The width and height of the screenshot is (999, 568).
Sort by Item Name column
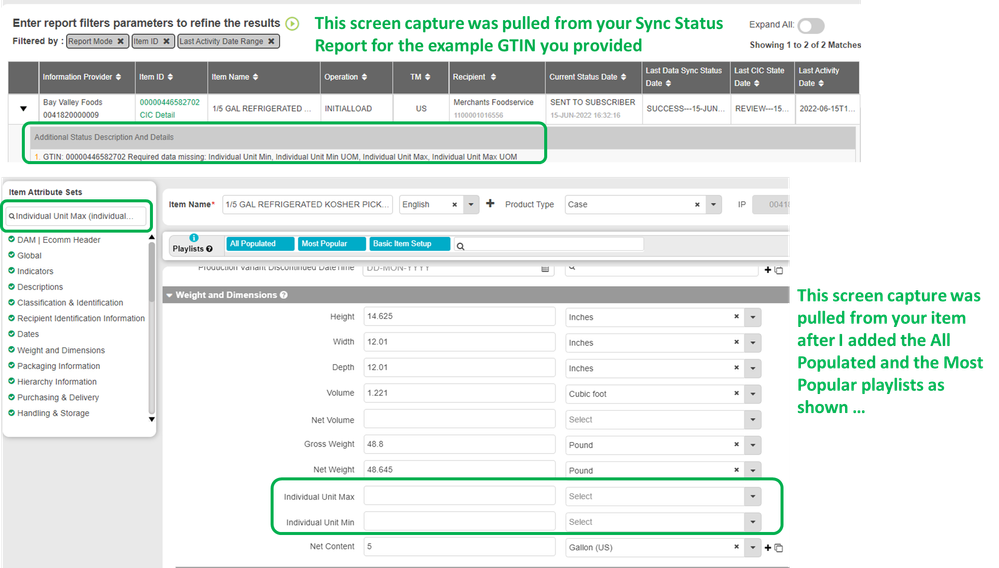coord(255,77)
